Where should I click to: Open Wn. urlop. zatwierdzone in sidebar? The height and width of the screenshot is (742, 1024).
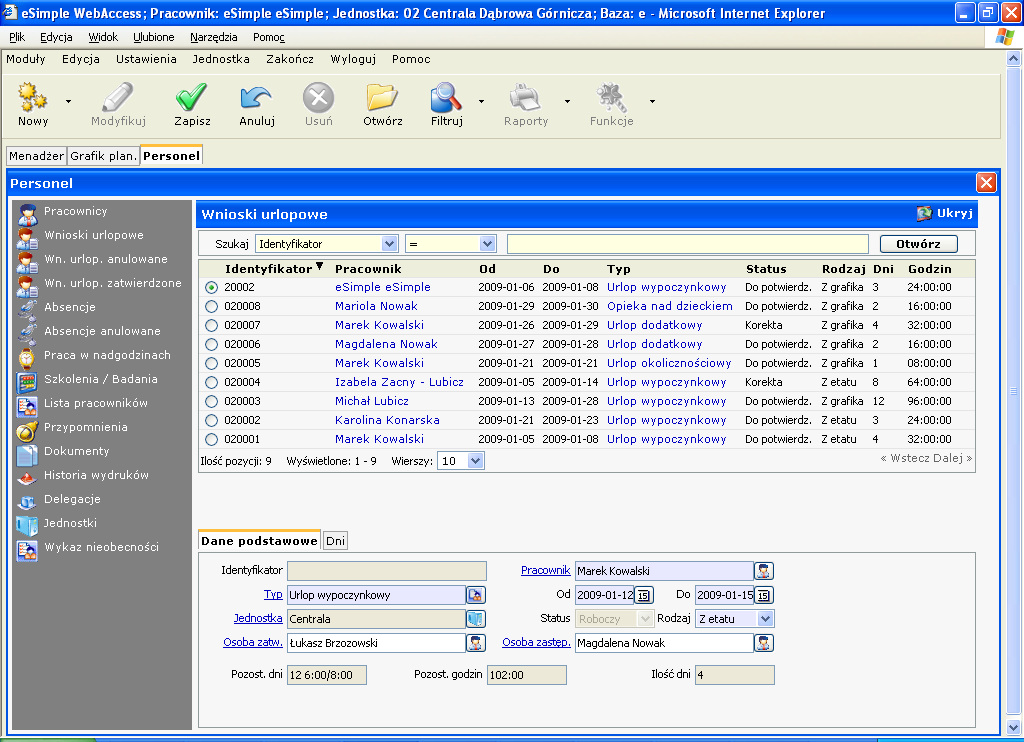coord(112,283)
